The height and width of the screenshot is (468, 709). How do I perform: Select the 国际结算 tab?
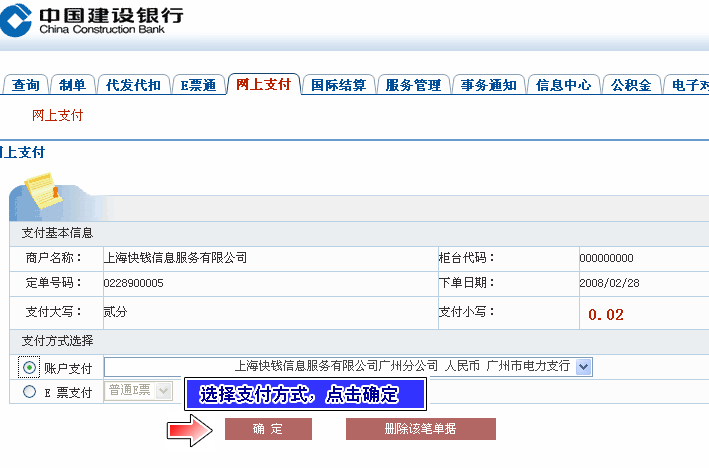[339, 85]
